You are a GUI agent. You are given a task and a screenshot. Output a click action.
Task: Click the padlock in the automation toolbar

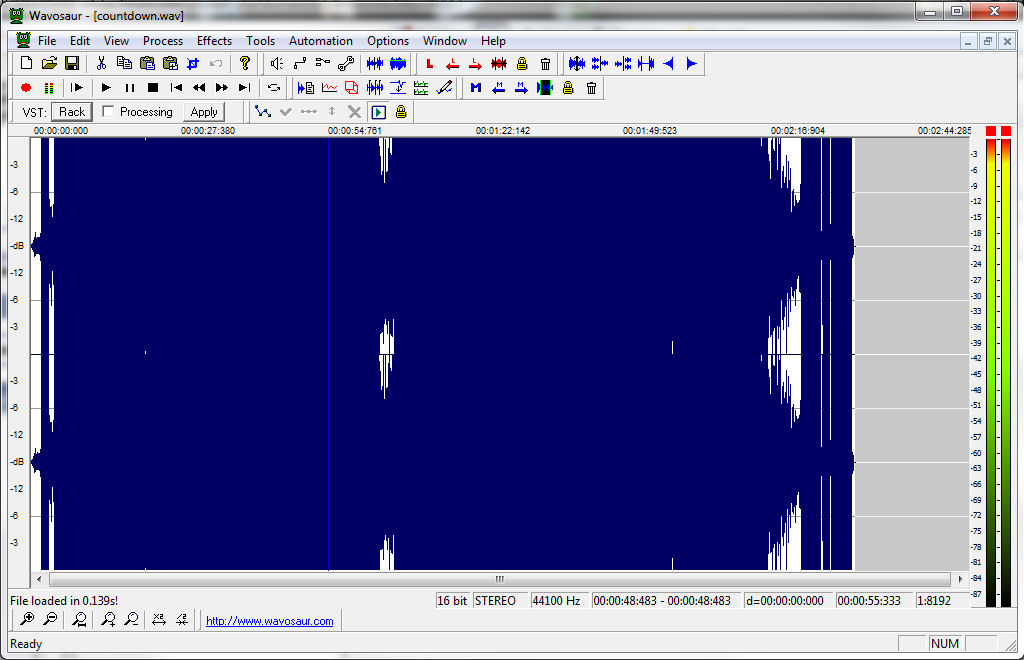tap(401, 112)
